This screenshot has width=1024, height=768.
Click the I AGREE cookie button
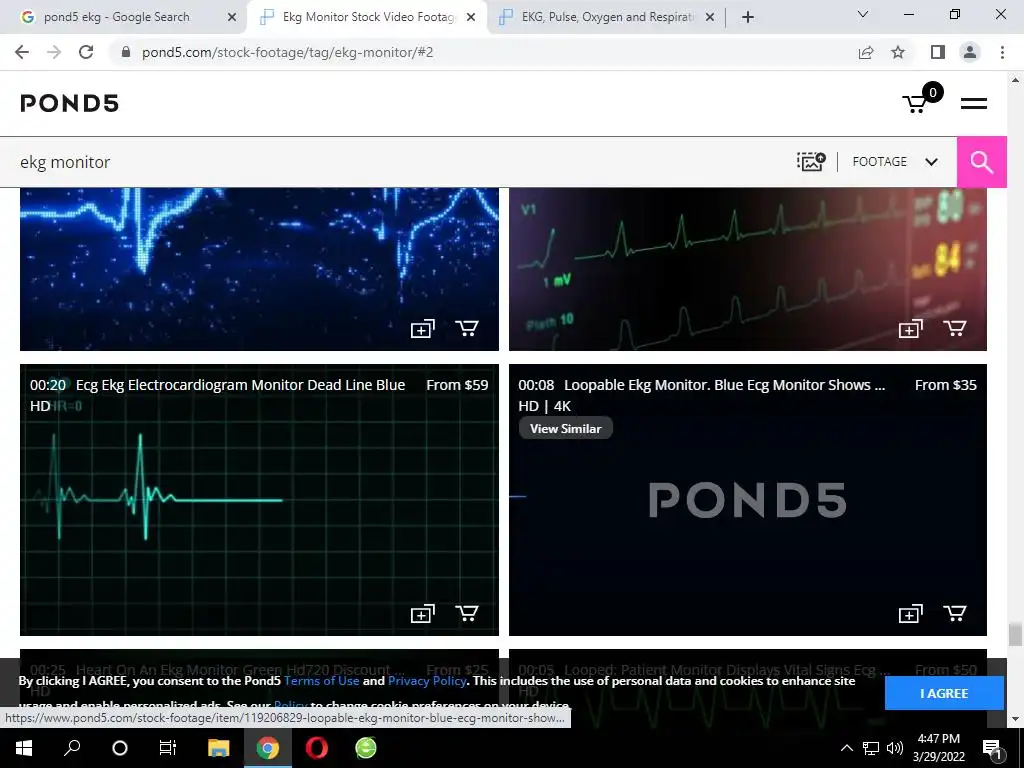(x=944, y=693)
